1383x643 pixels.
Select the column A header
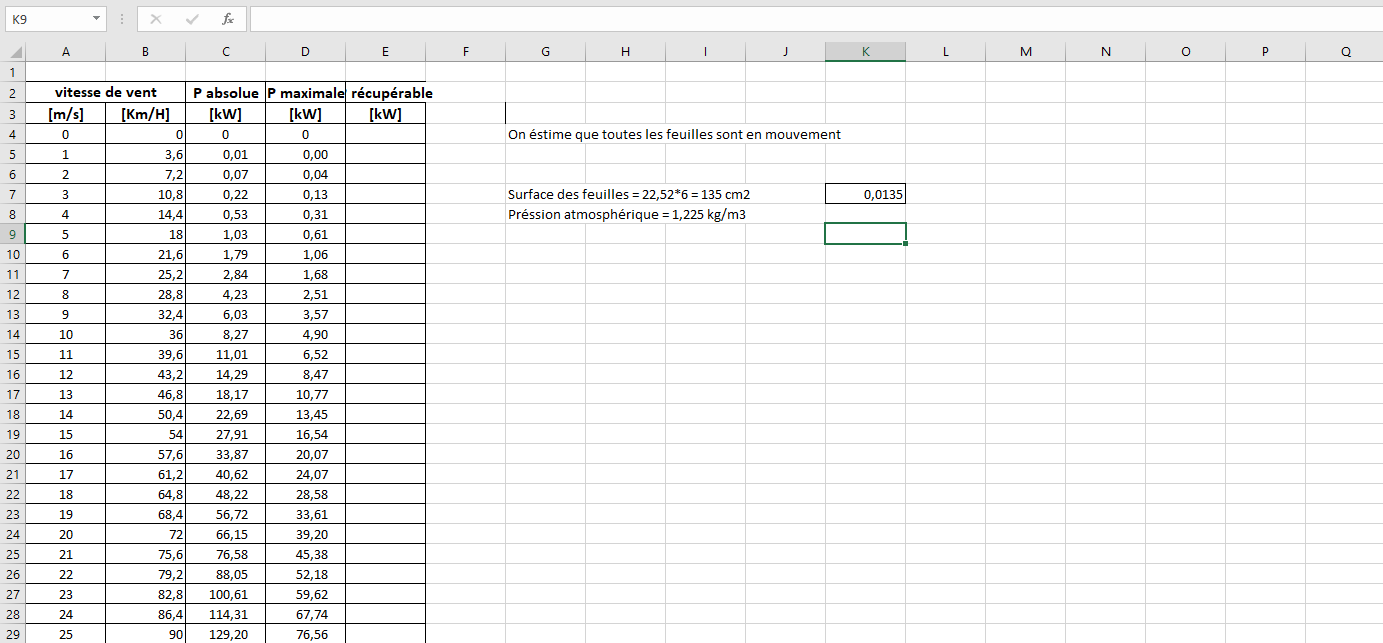(x=65, y=52)
